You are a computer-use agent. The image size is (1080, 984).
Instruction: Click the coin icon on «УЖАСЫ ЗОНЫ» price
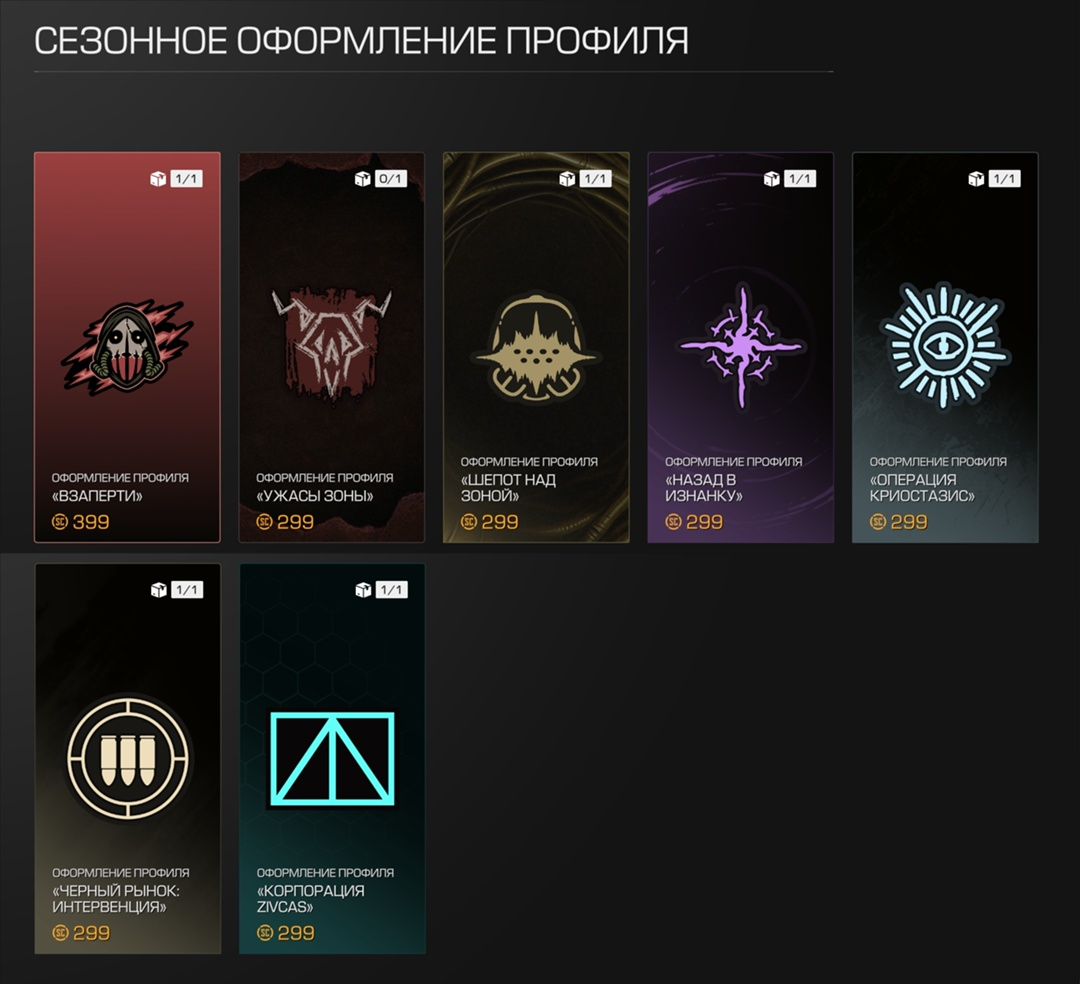click(x=264, y=522)
